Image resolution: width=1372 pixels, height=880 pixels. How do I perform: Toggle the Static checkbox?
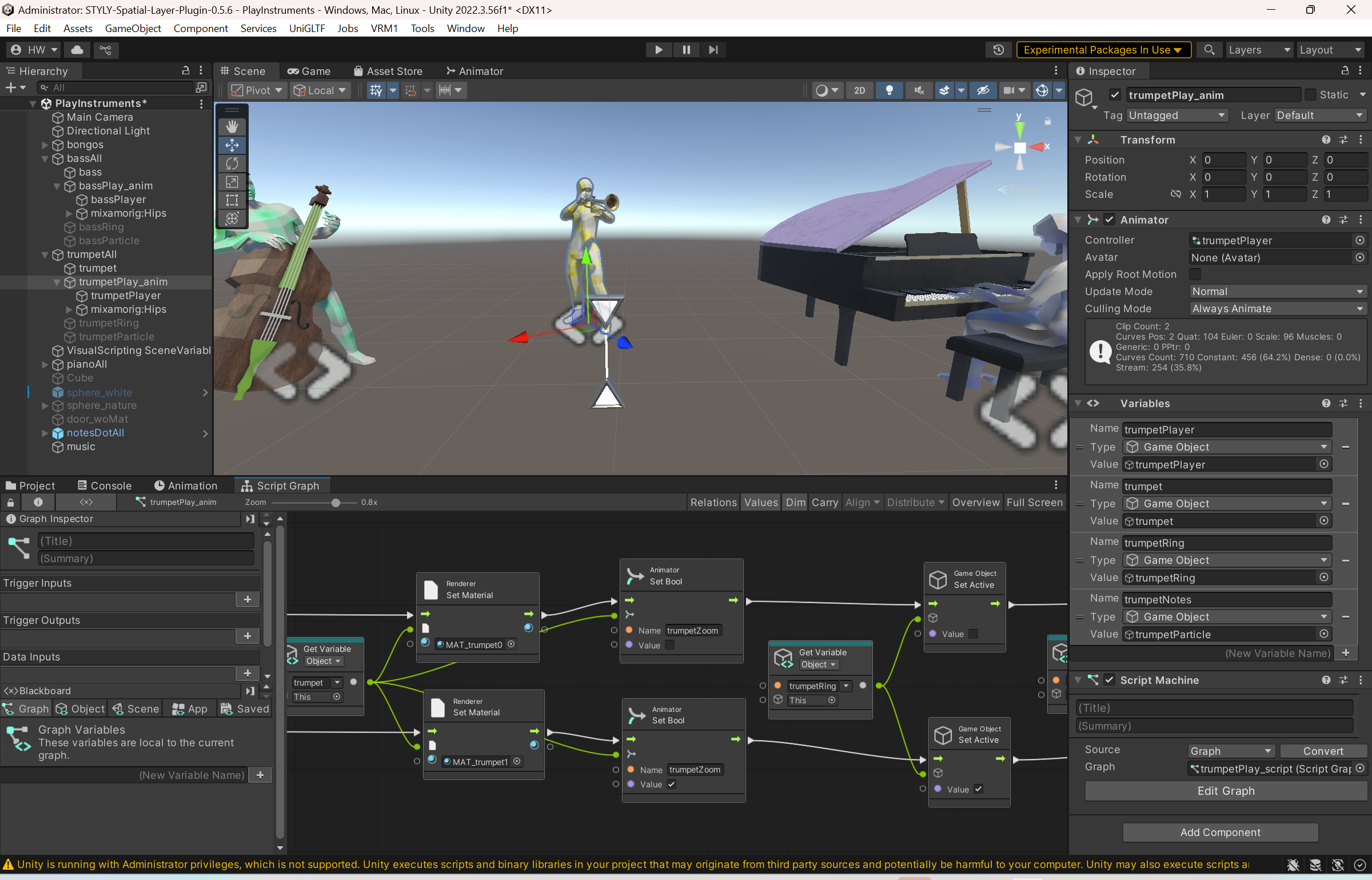[1310, 95]
